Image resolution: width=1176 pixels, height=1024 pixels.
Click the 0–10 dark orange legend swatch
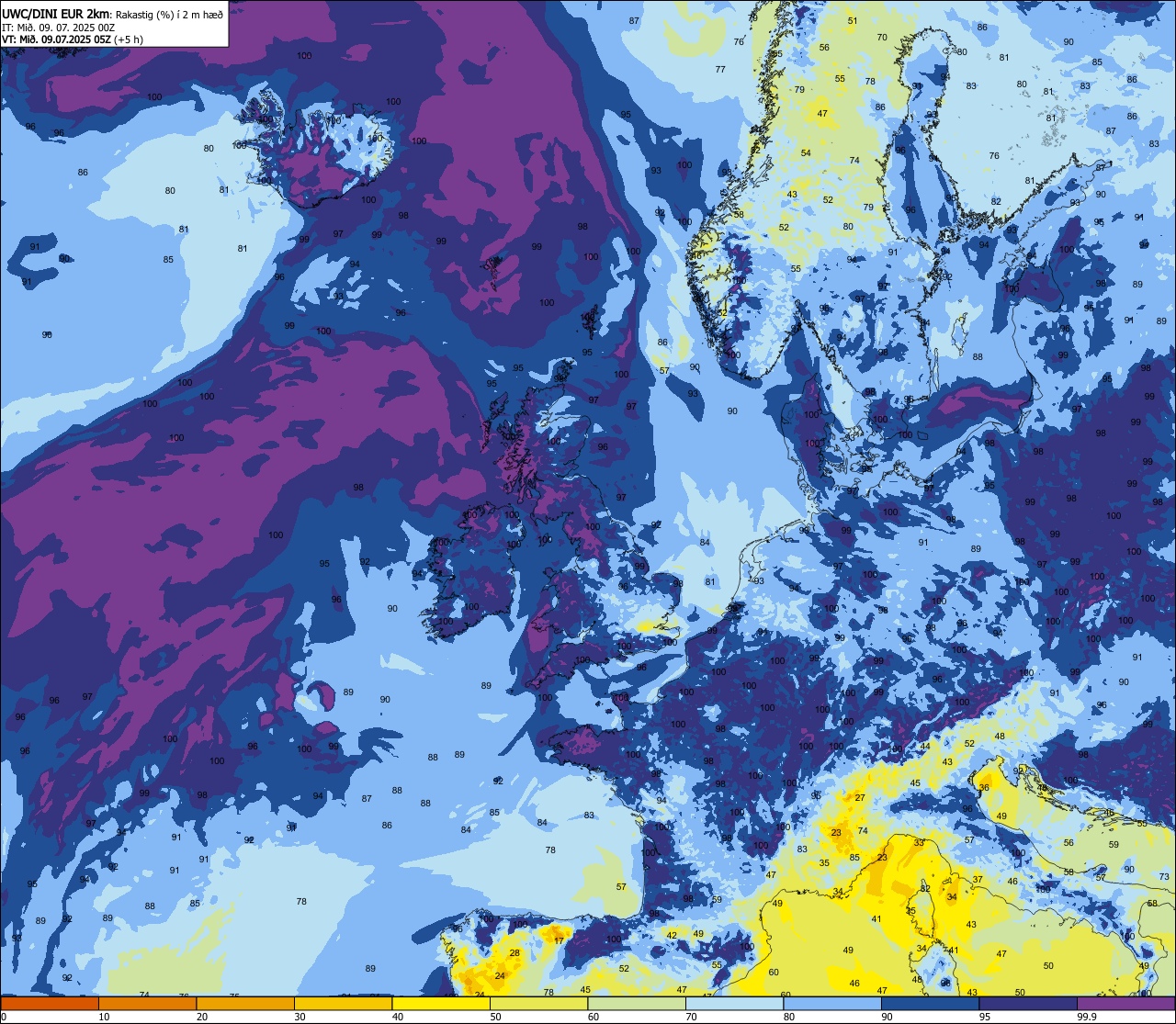50,1003
